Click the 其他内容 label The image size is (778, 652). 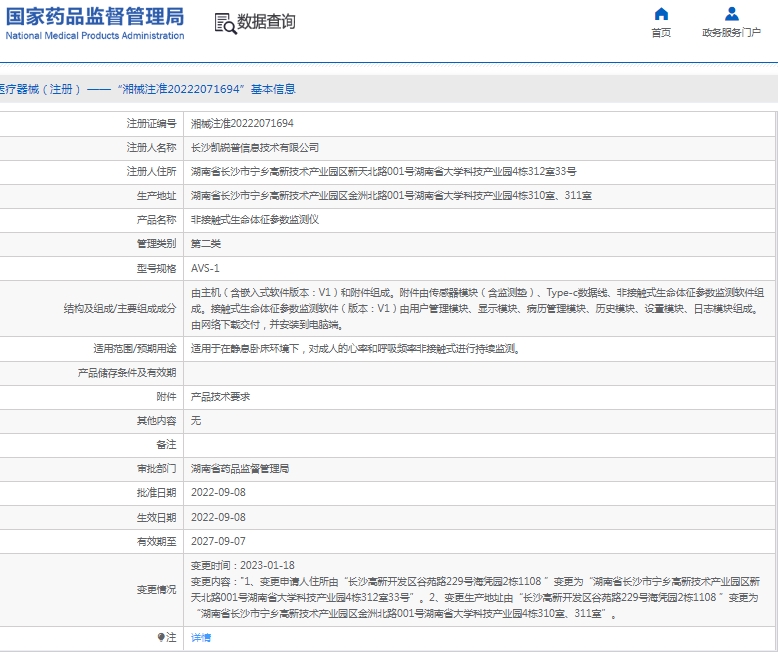tap(156, 421)
